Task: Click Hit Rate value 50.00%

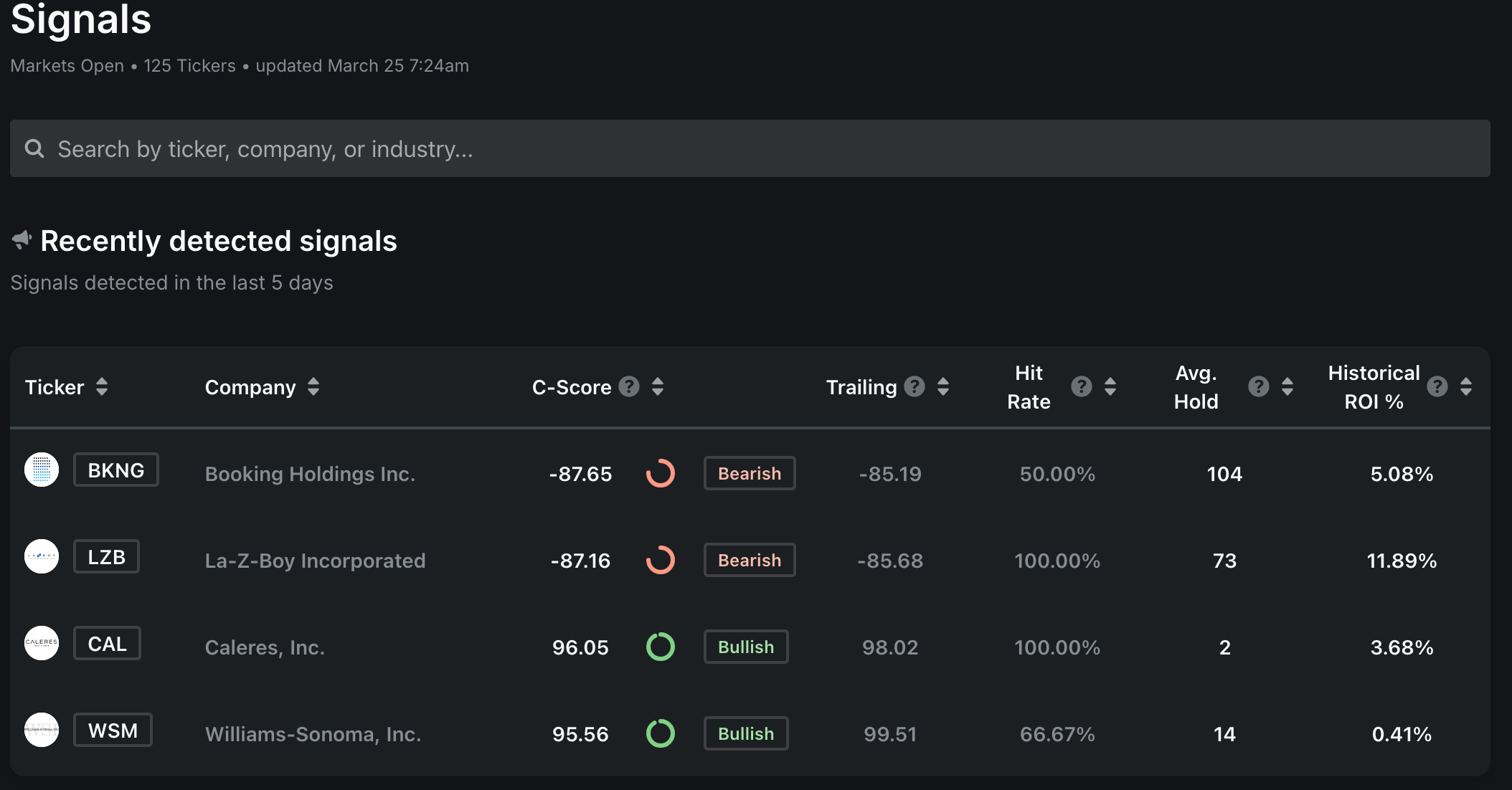Action: click(1057, 474)
